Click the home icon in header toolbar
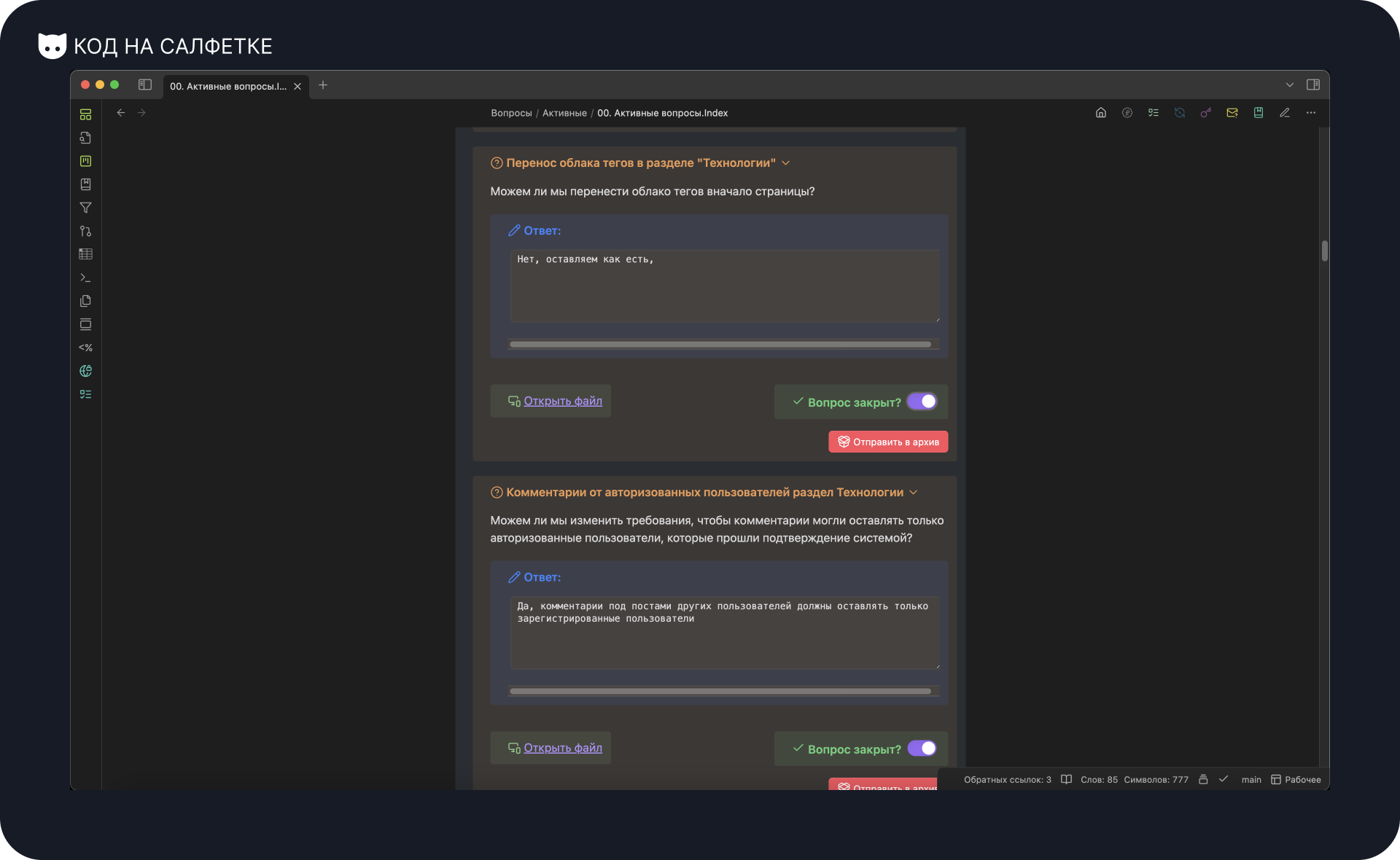The height and width of the screenshot is (860, 1400). [x=1101, y=113]
